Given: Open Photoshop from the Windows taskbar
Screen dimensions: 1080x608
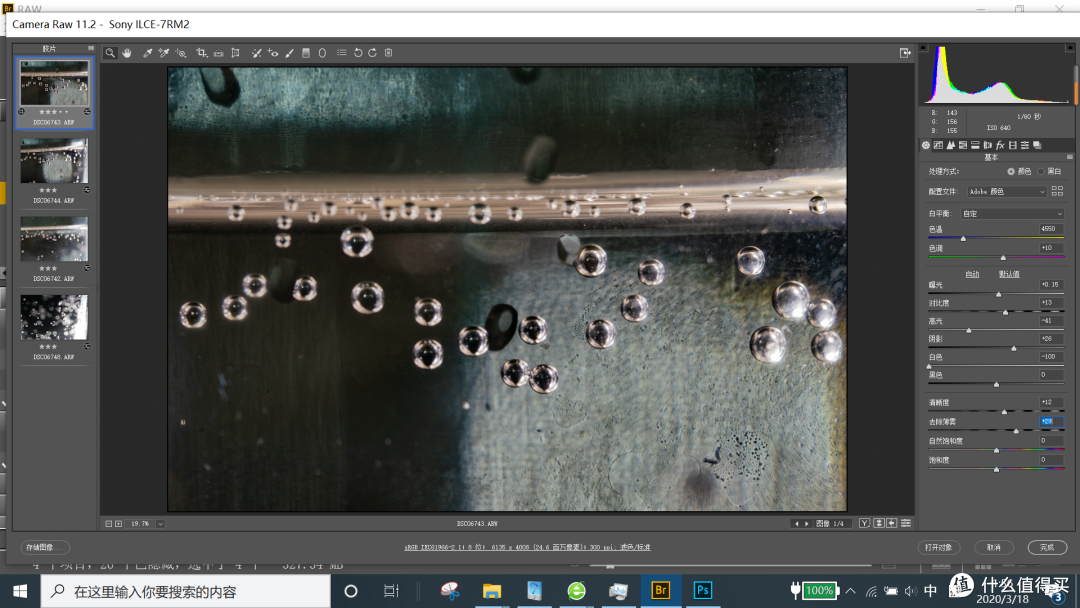Looking at the screenshot, I should (x=703, y=591).
